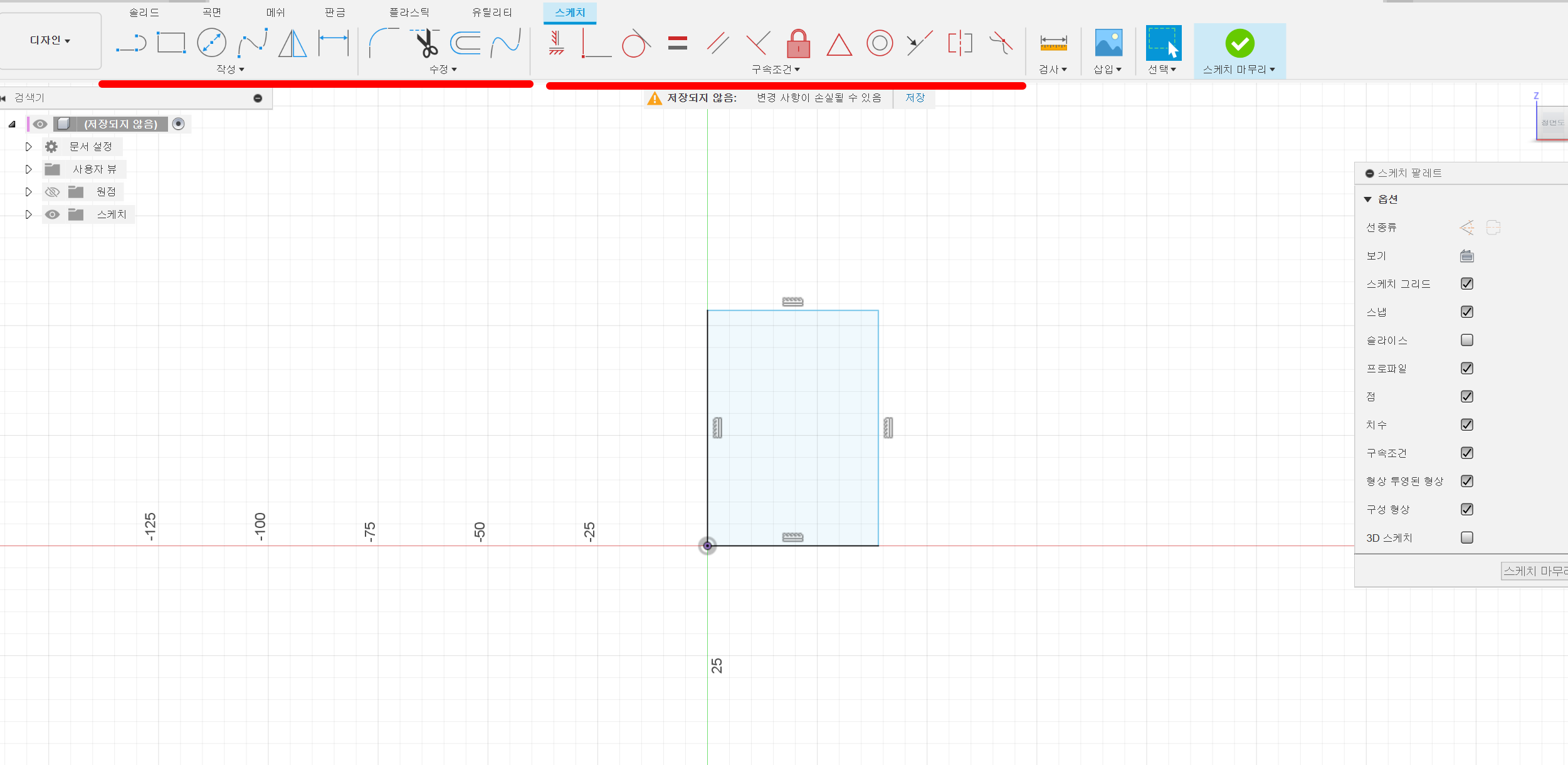1568x765 pixels.
Task: Open the 구속조건 dropdown menu
Action: [776, 69]
